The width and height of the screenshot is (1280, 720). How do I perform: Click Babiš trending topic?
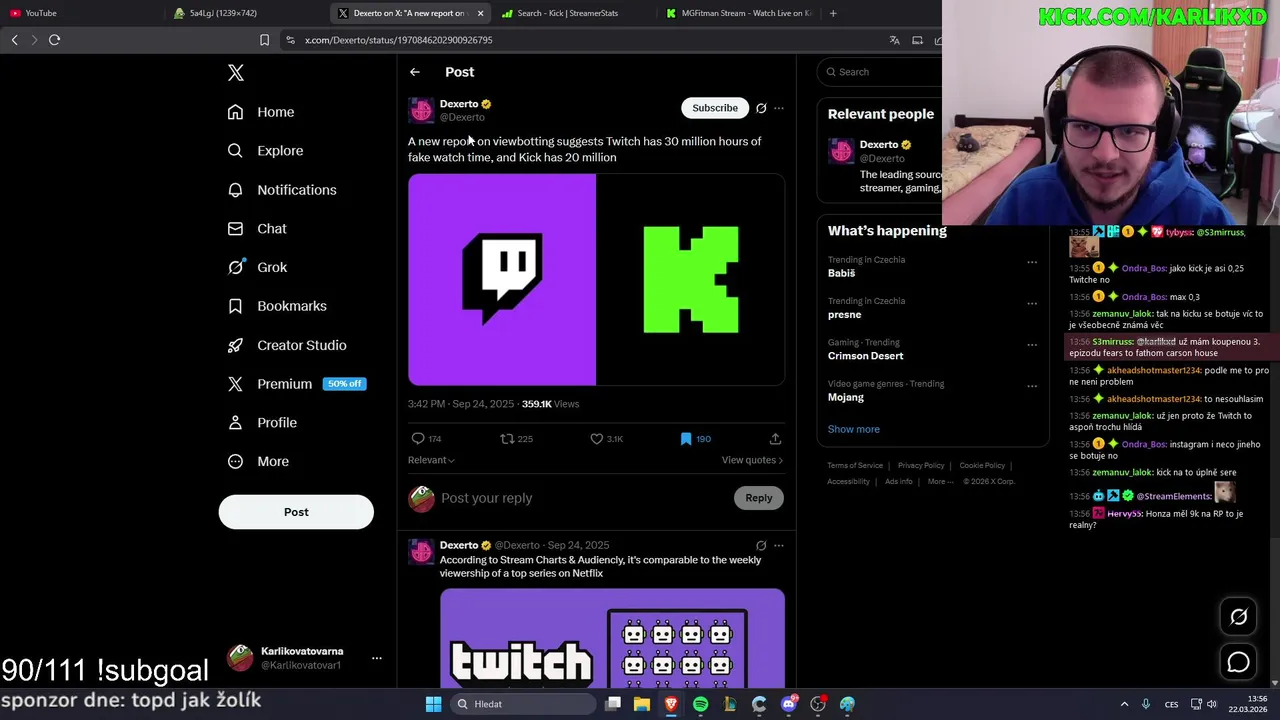coord(841,273)
